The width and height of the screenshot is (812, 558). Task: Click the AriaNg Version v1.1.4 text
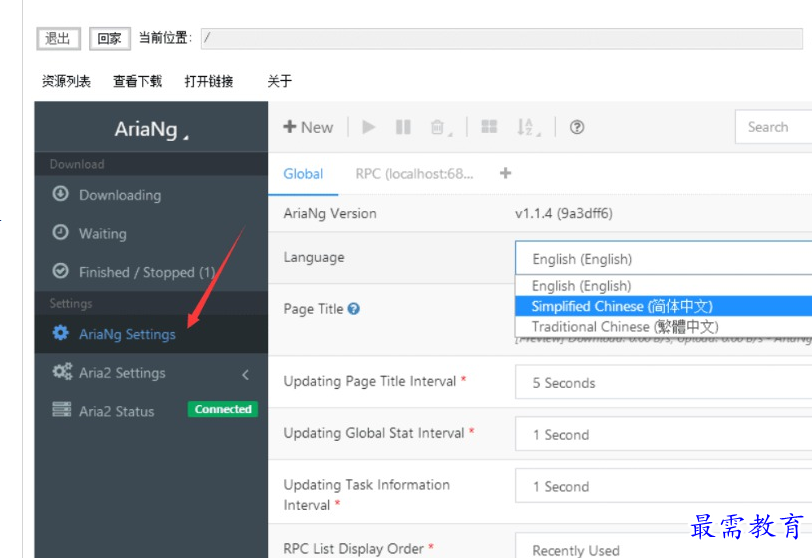click(564, 213)
